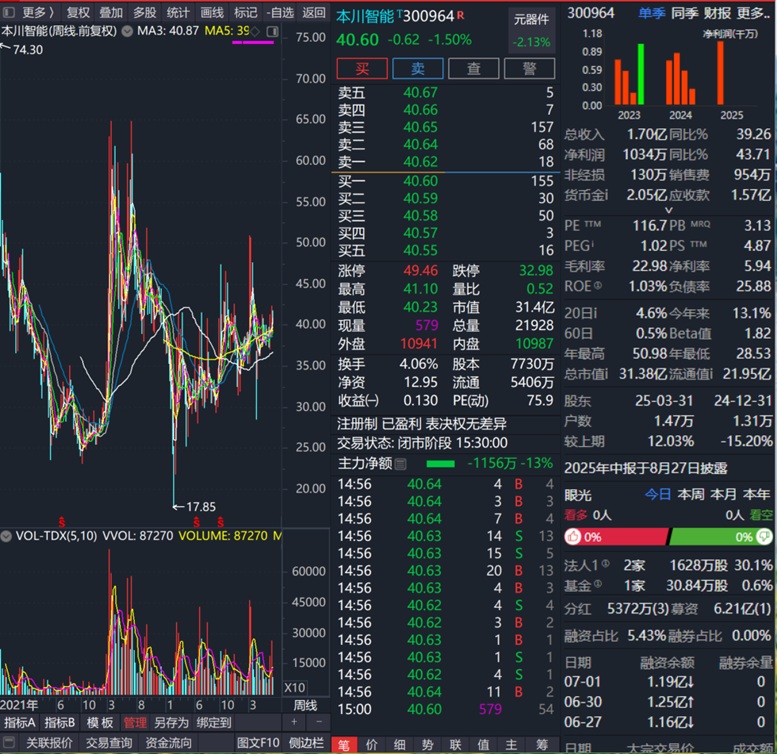This screenshot has height=754, width=777.
Task: Click the first red $ marker on chart
Action: [x=62, y=522]
